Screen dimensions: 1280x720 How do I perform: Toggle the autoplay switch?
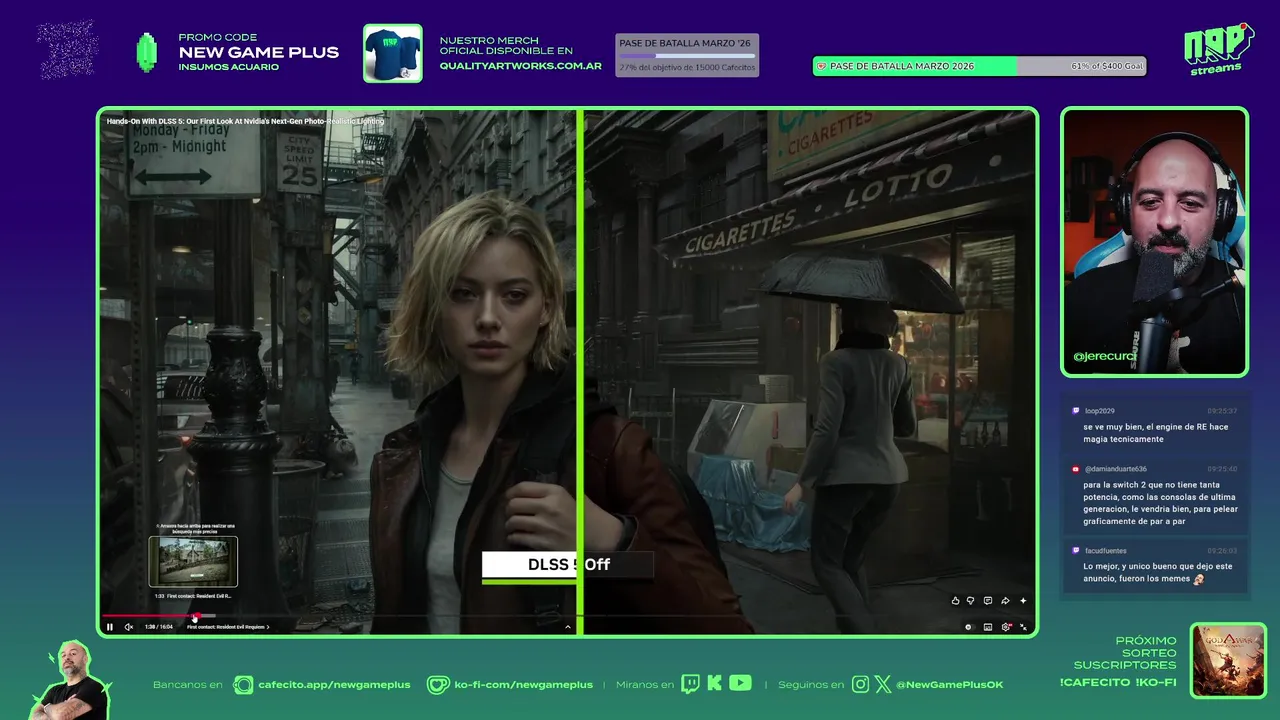[968, 627]
